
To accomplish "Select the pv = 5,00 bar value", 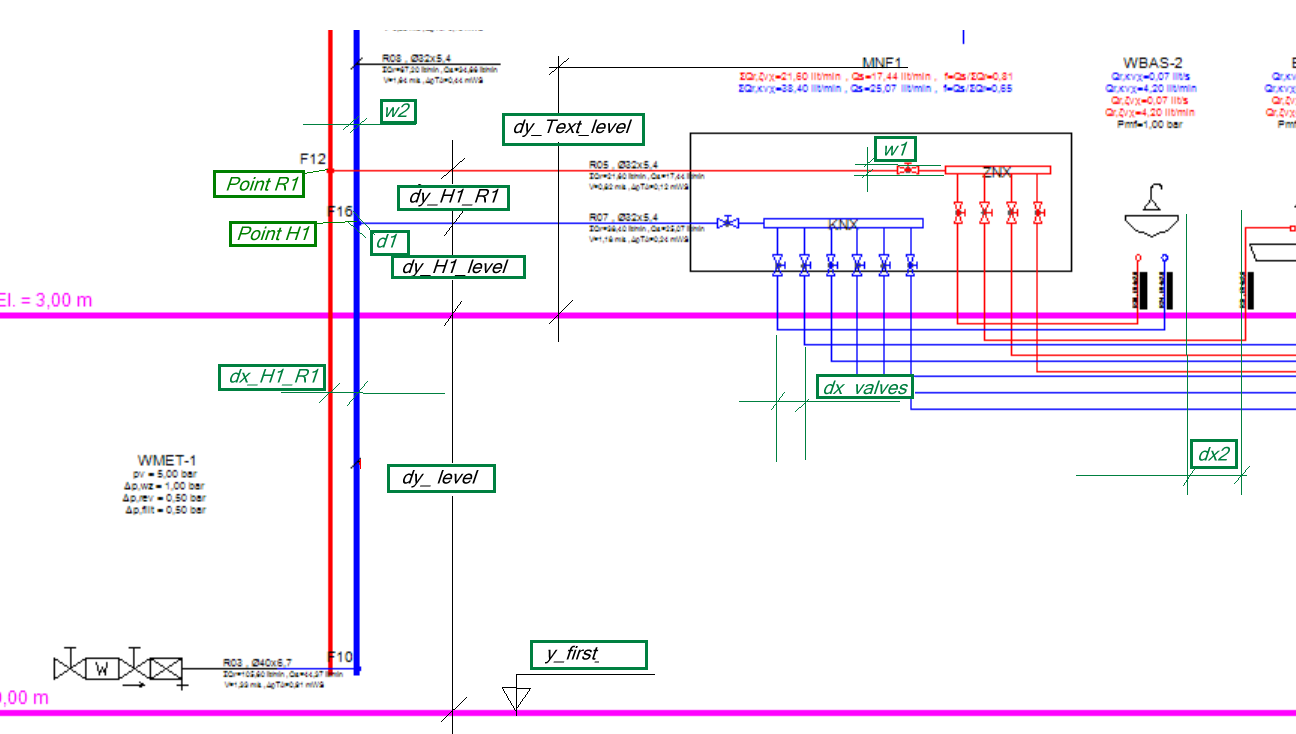I will coord(164,473).
